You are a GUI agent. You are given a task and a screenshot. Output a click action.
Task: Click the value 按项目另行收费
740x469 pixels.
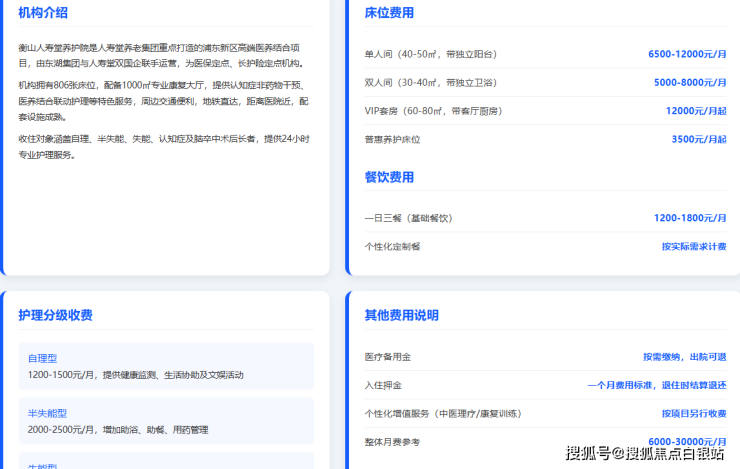(x=694, y=414)
